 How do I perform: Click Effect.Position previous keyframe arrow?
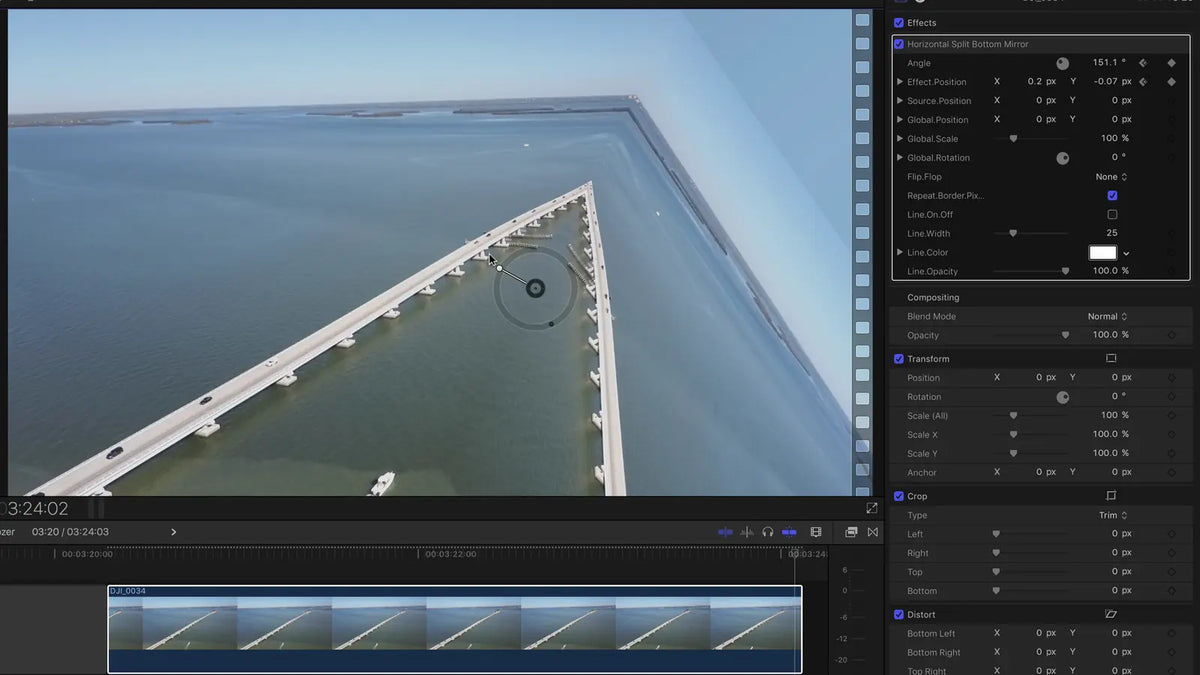[1143, 82]
